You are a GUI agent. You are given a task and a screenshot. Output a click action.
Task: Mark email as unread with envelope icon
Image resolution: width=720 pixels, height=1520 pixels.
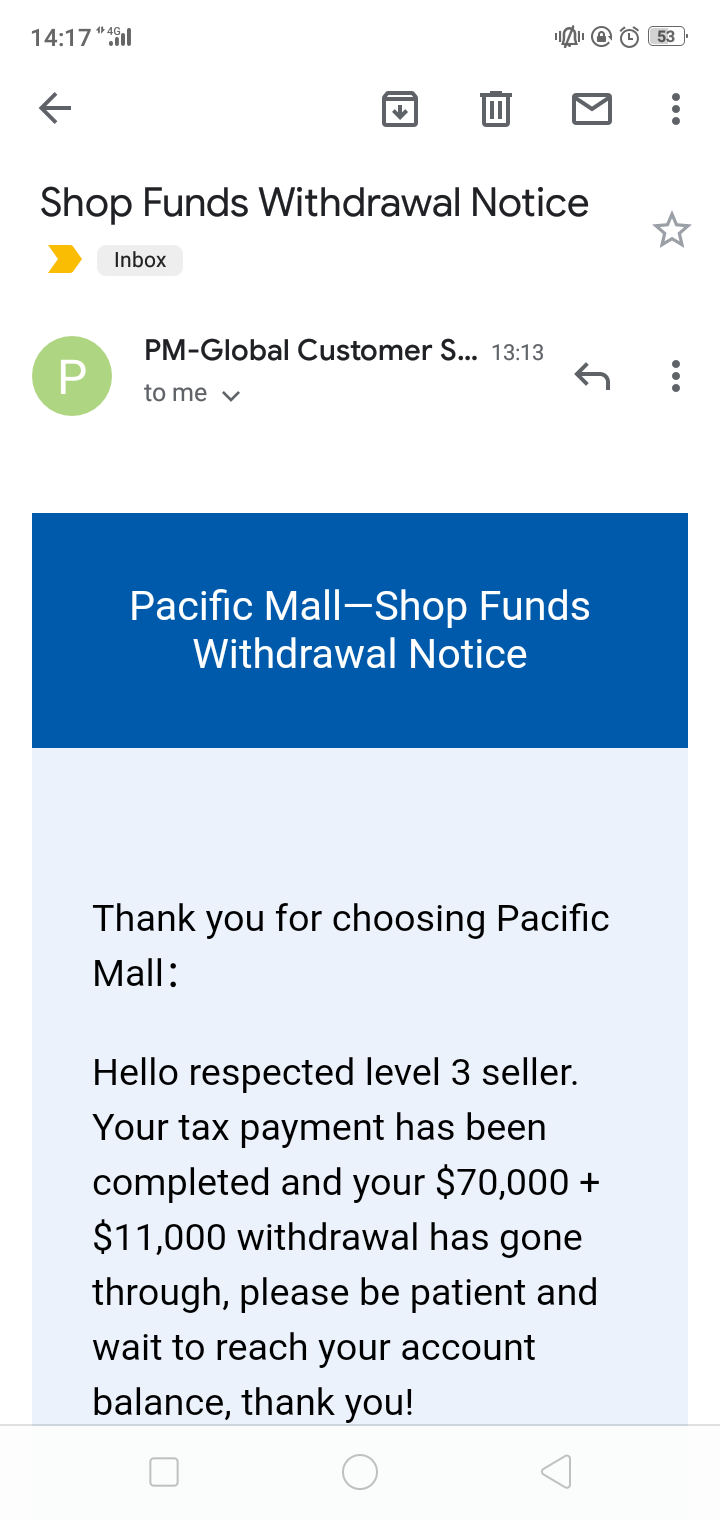click(592, 108)
